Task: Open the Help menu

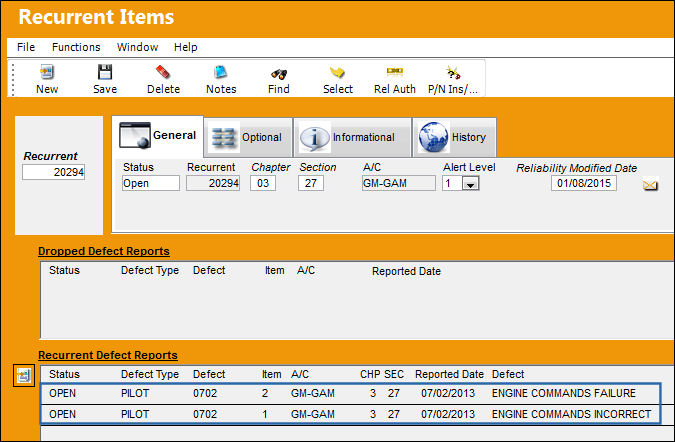Action: (x=186, y=47)
